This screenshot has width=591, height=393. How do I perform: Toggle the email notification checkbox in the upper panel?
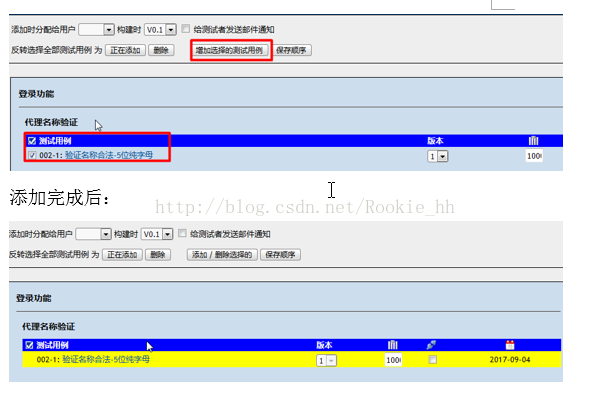(185, 29)
